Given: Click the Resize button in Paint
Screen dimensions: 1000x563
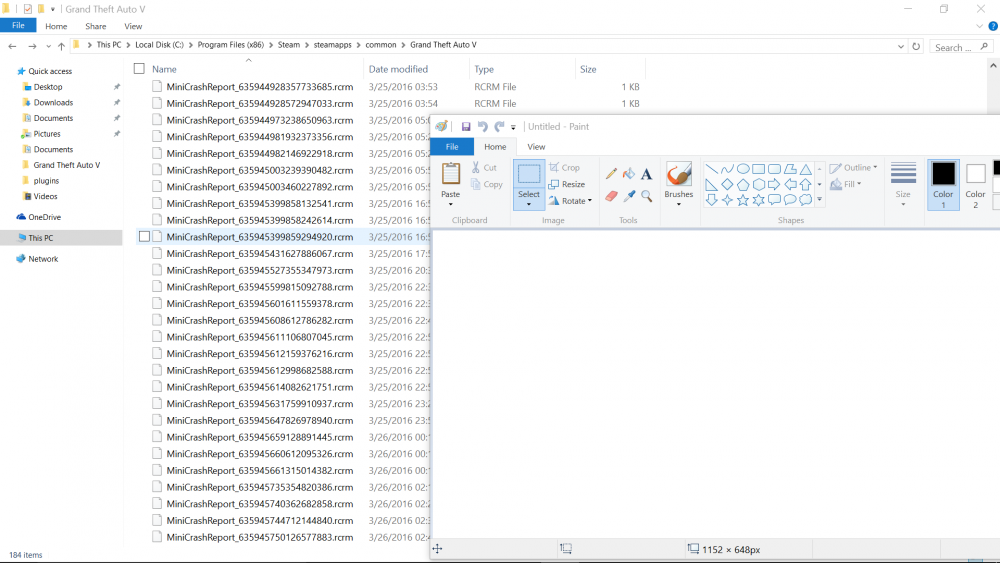Looking at the screenshot, I should (566, 184).
